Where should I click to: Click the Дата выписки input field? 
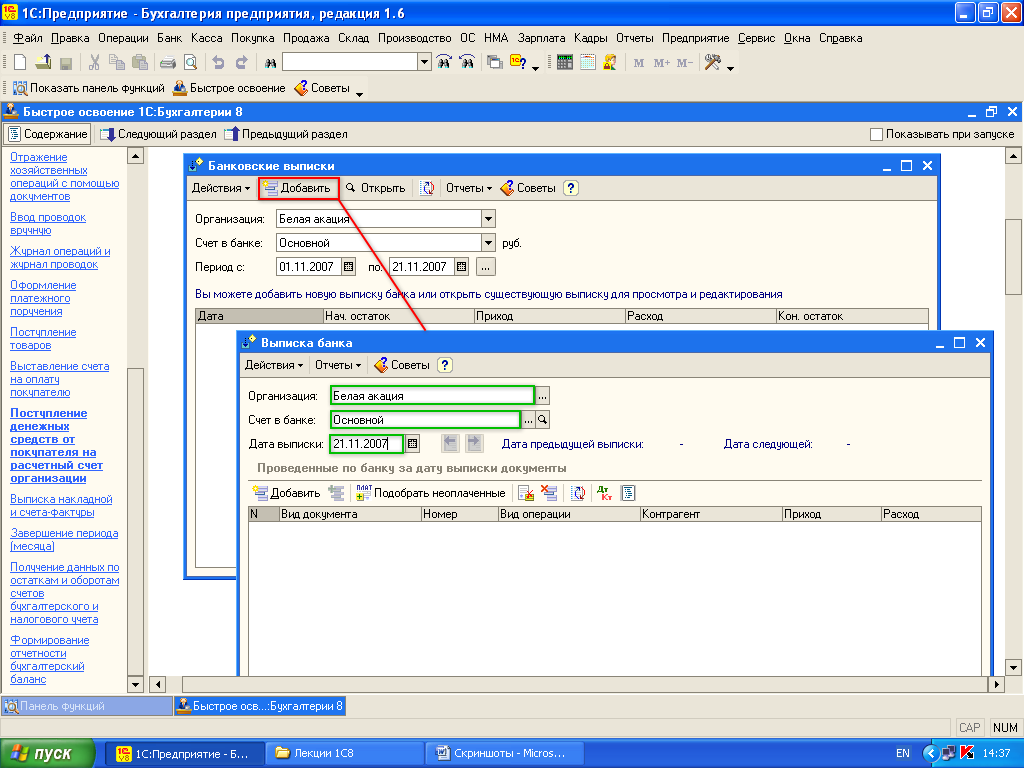point(366,444)
